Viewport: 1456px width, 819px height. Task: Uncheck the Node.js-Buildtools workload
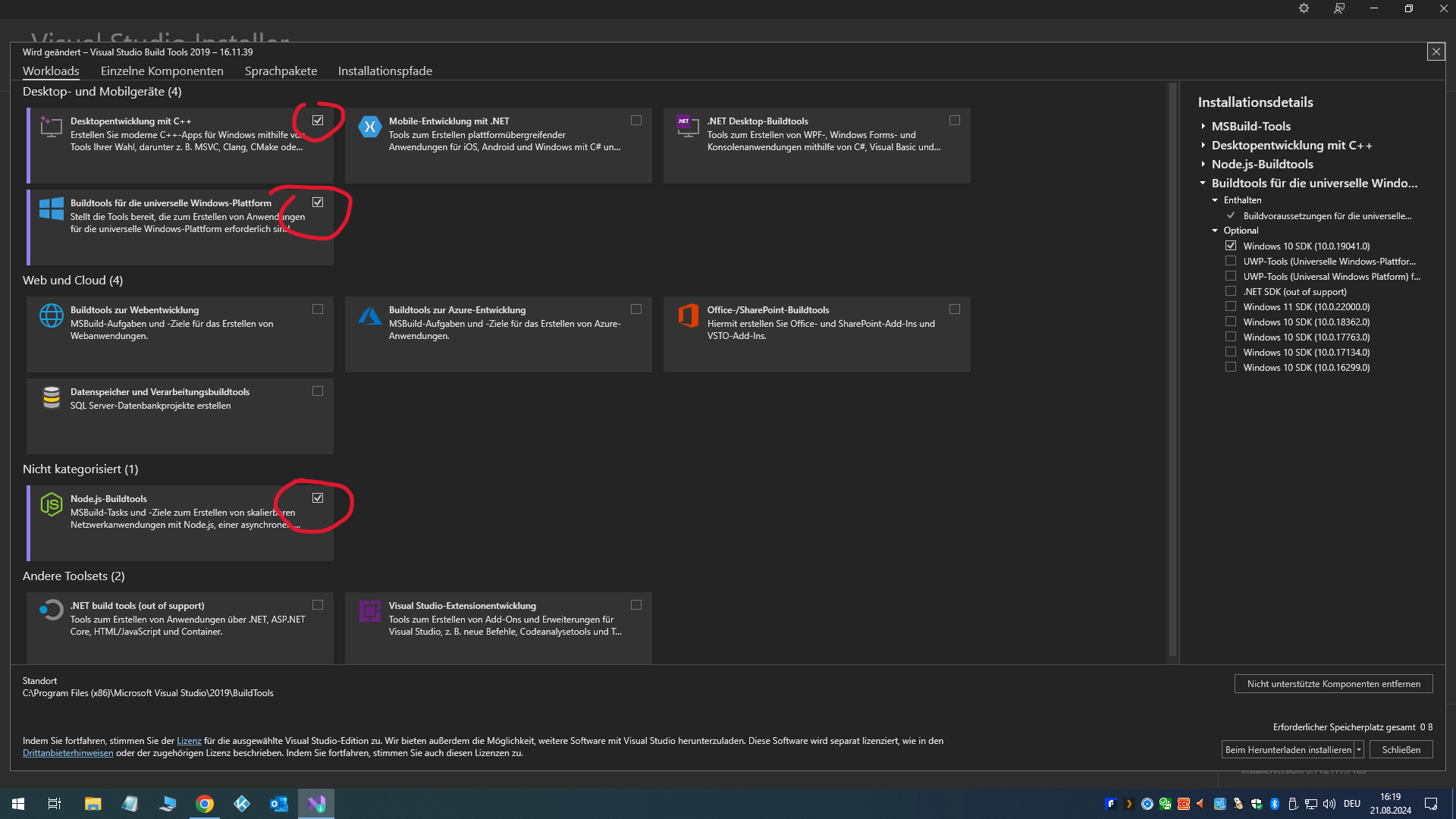coord(318,498)
